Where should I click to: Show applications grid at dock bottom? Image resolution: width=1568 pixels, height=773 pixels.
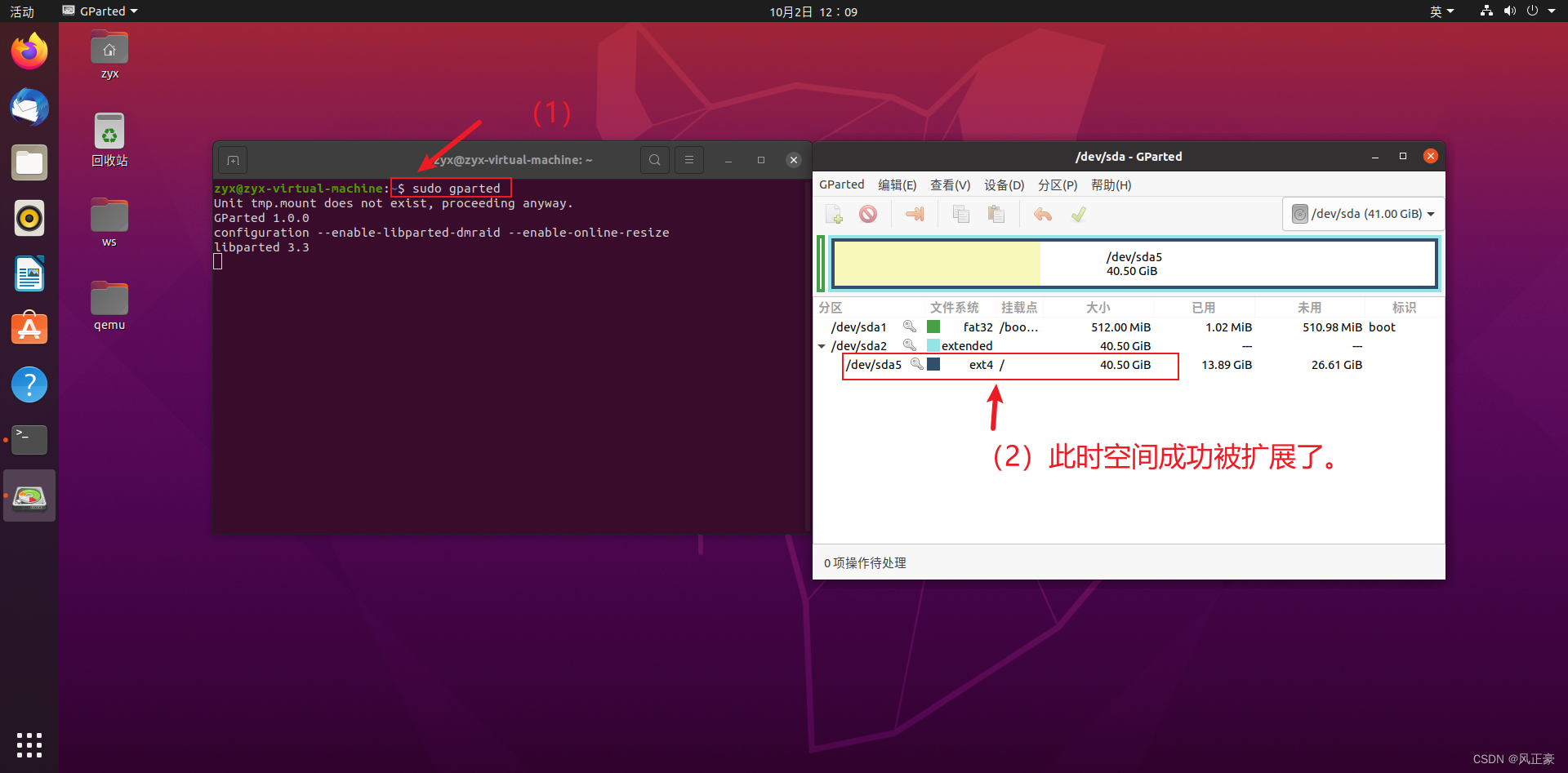tap(29, 745)
